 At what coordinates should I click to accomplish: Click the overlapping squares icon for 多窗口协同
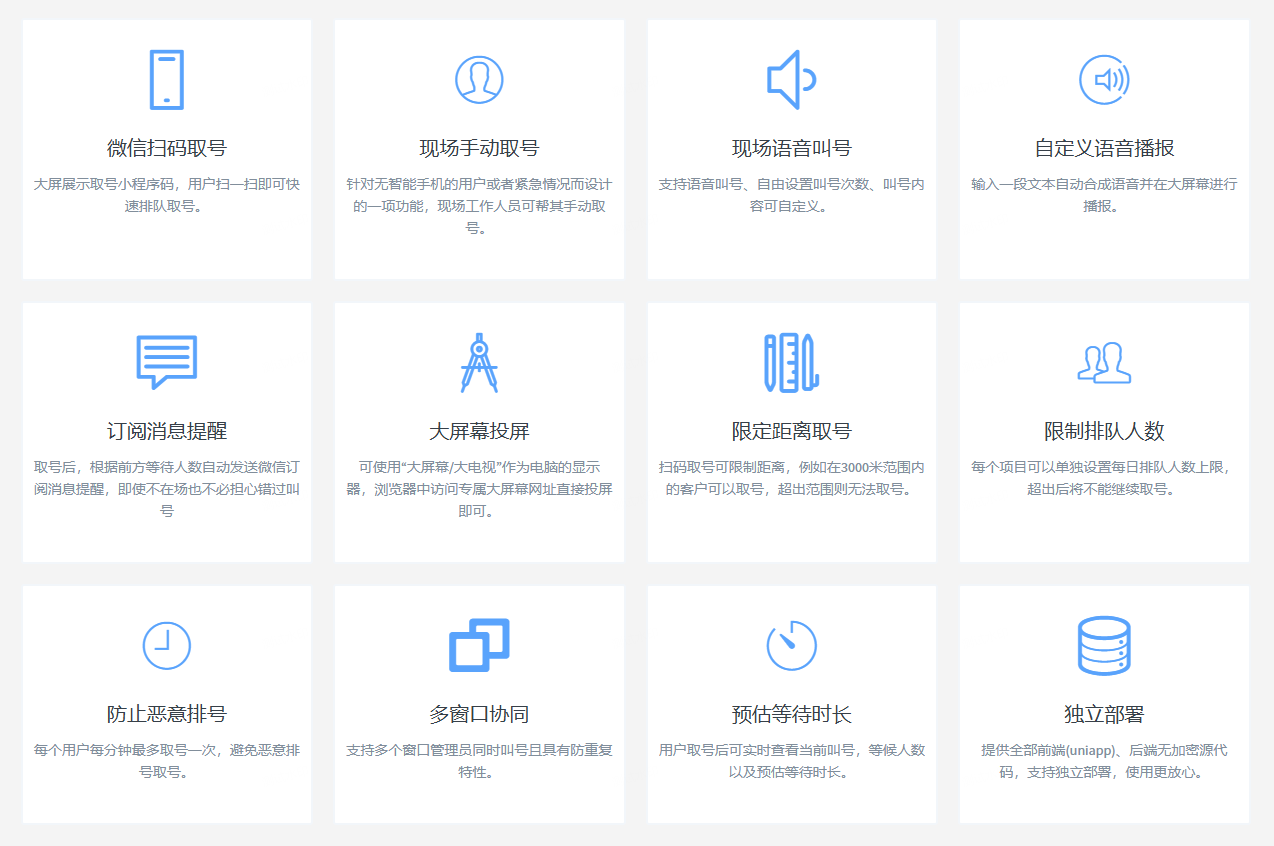click(x=479, y=646)
